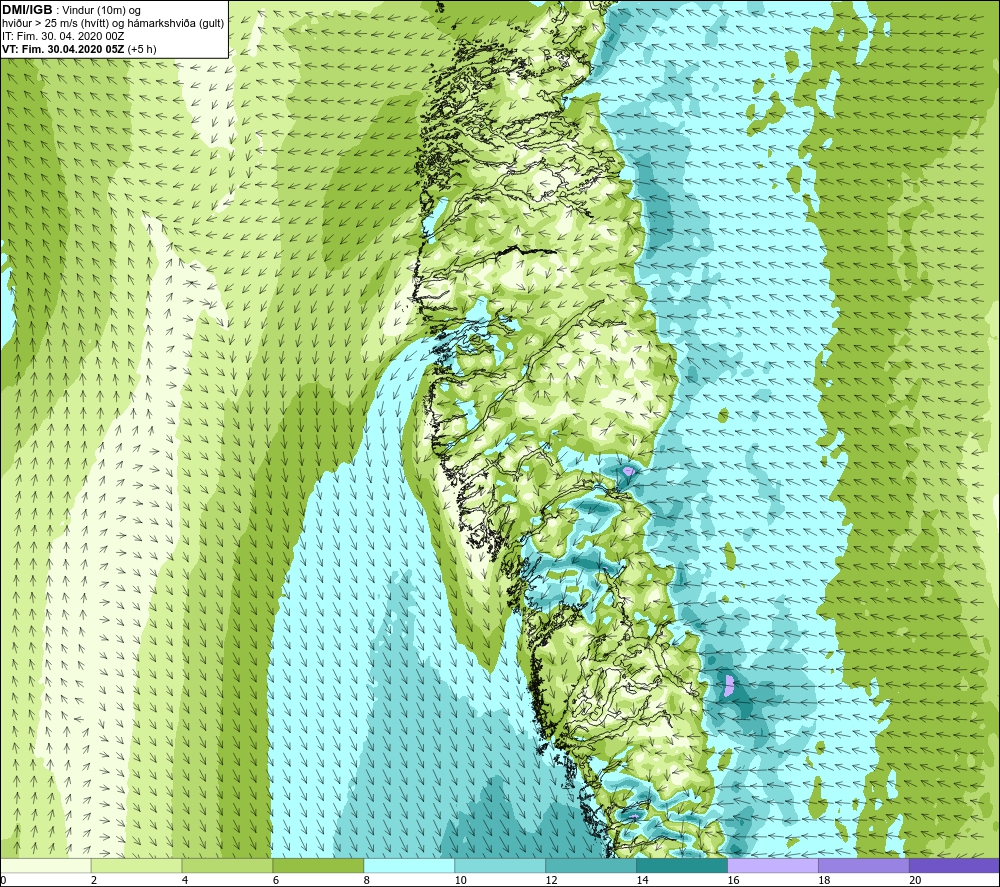Image resolution: width=1000 pixels, height=887 pixels.
Task: Click the legend label '20'
Action: pos(915,880)
